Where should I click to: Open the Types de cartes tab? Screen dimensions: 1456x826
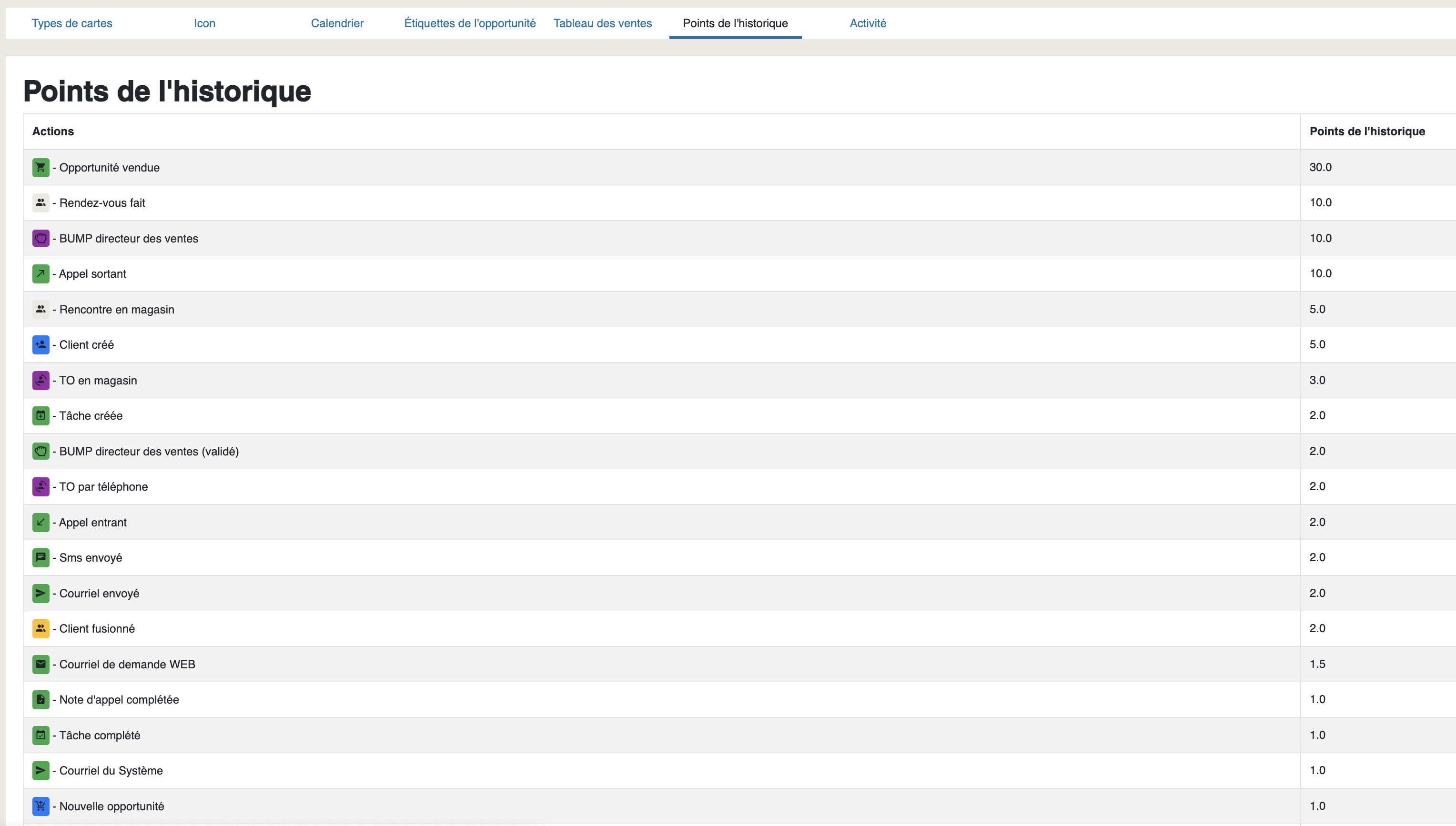[x=72, y=23]
